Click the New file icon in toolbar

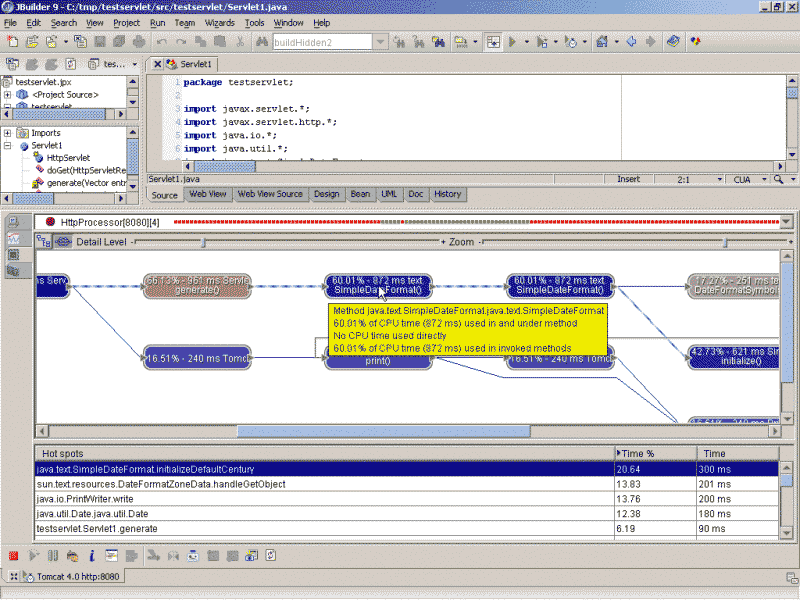pos(13,42)
